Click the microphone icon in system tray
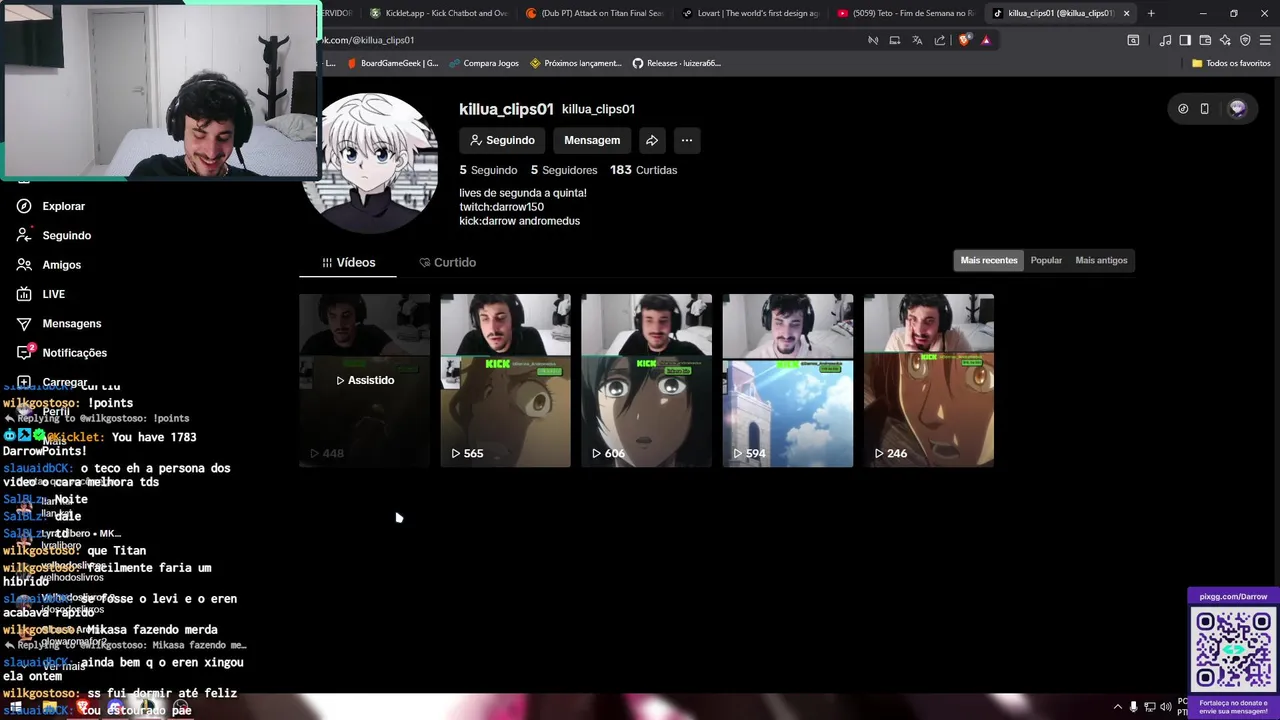 point(1133,707)
